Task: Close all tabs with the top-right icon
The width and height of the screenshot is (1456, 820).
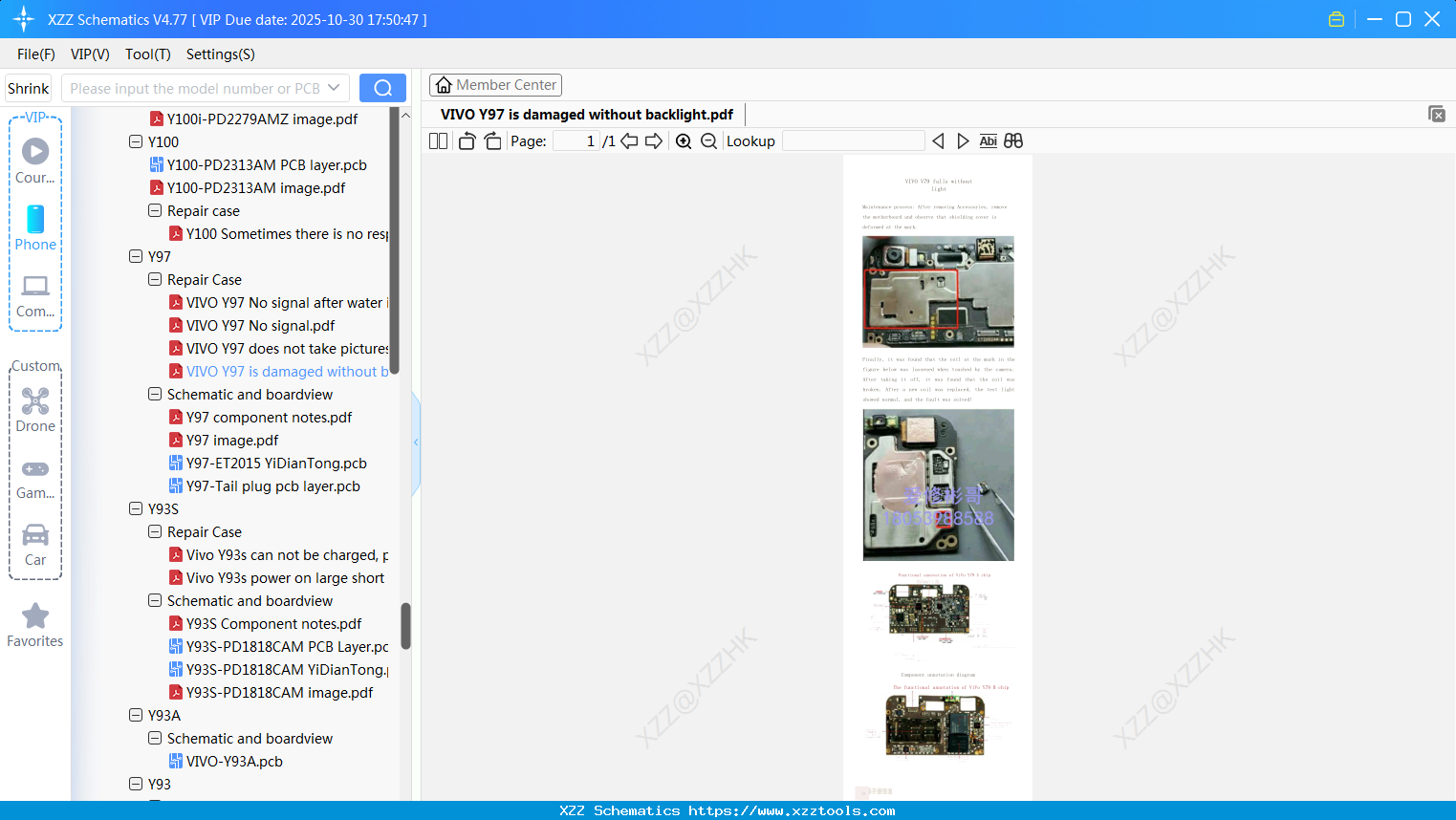Action: pos(1437,114)
